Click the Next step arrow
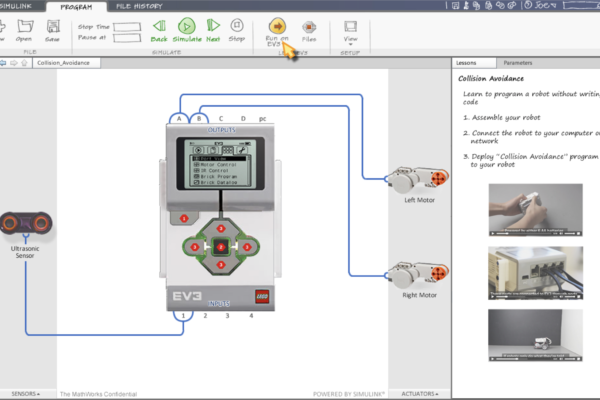The image size is (600, 400). click(212, 27)
